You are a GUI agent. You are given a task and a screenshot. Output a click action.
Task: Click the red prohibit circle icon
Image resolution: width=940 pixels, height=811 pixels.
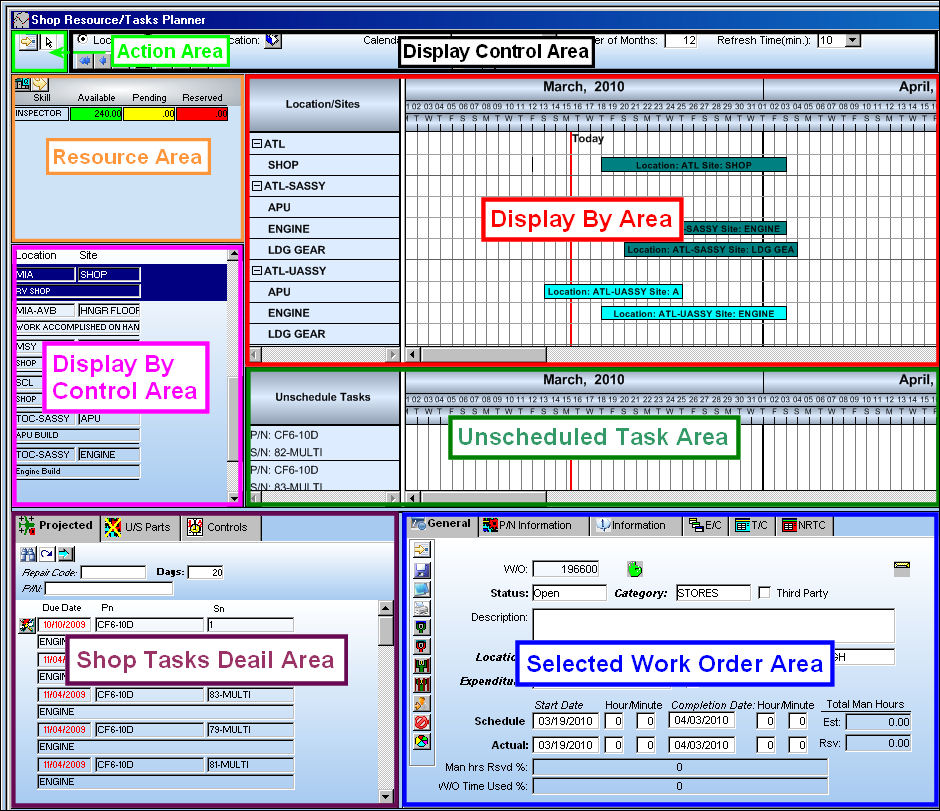point(421,722)
